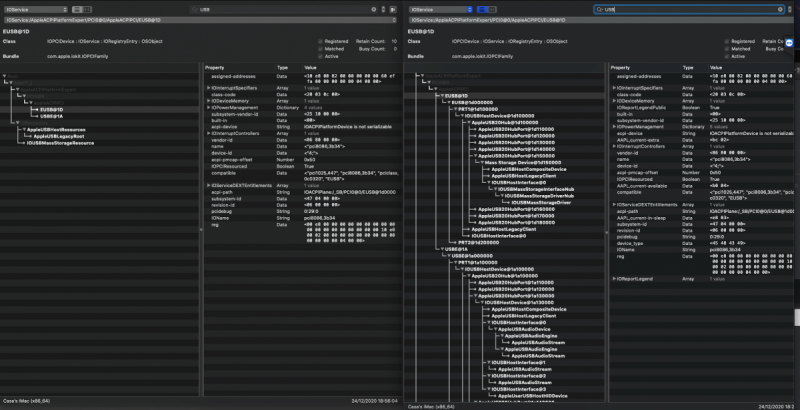Collapse Mass Storage Device@1d150000 node
The width and height of the screenshot is (800, 410).
click(482, 162)
